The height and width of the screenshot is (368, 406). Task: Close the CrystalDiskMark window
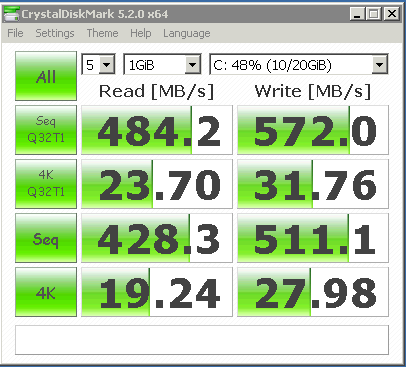[x=392, y=14]
